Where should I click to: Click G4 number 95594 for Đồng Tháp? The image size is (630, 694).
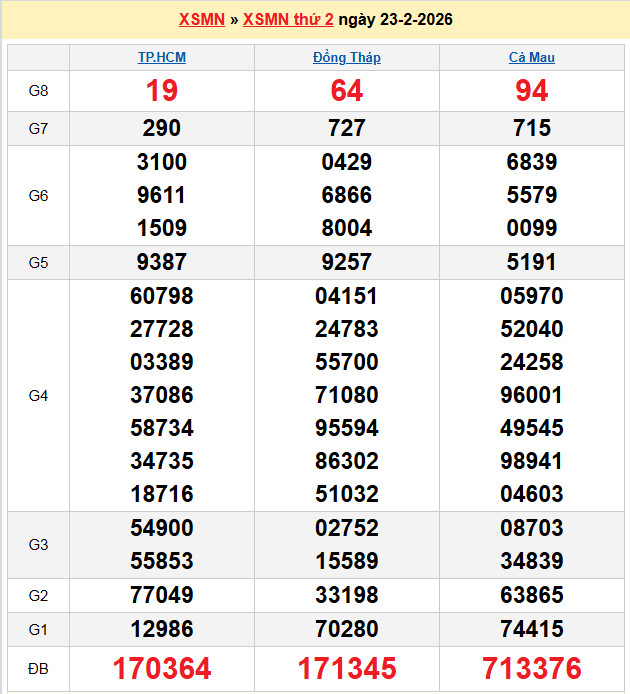347,428
